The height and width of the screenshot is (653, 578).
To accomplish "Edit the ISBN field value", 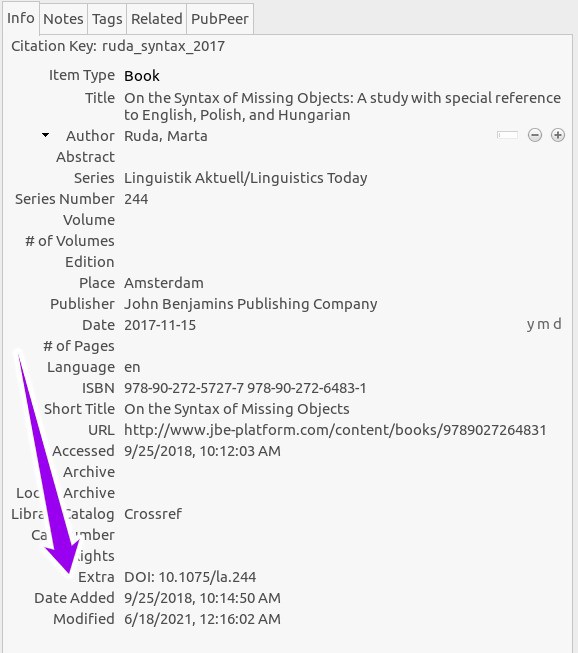I will tap(245, 388).
